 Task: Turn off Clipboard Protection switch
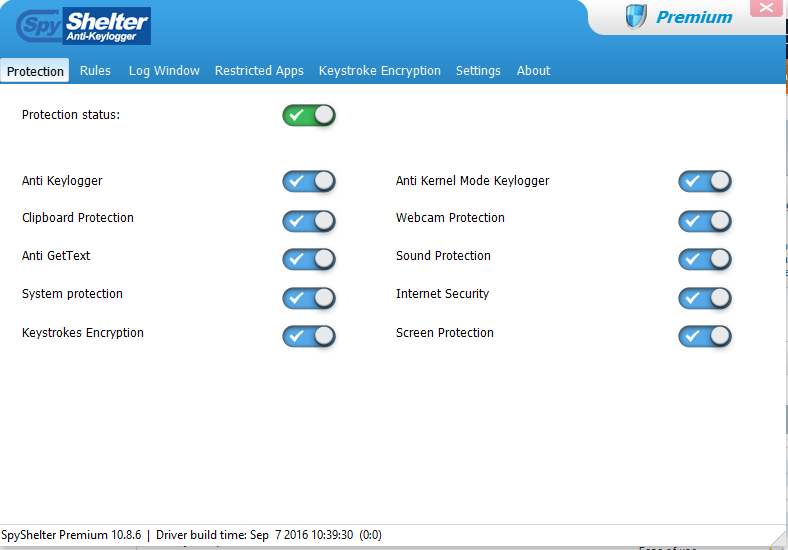point(309,221)
